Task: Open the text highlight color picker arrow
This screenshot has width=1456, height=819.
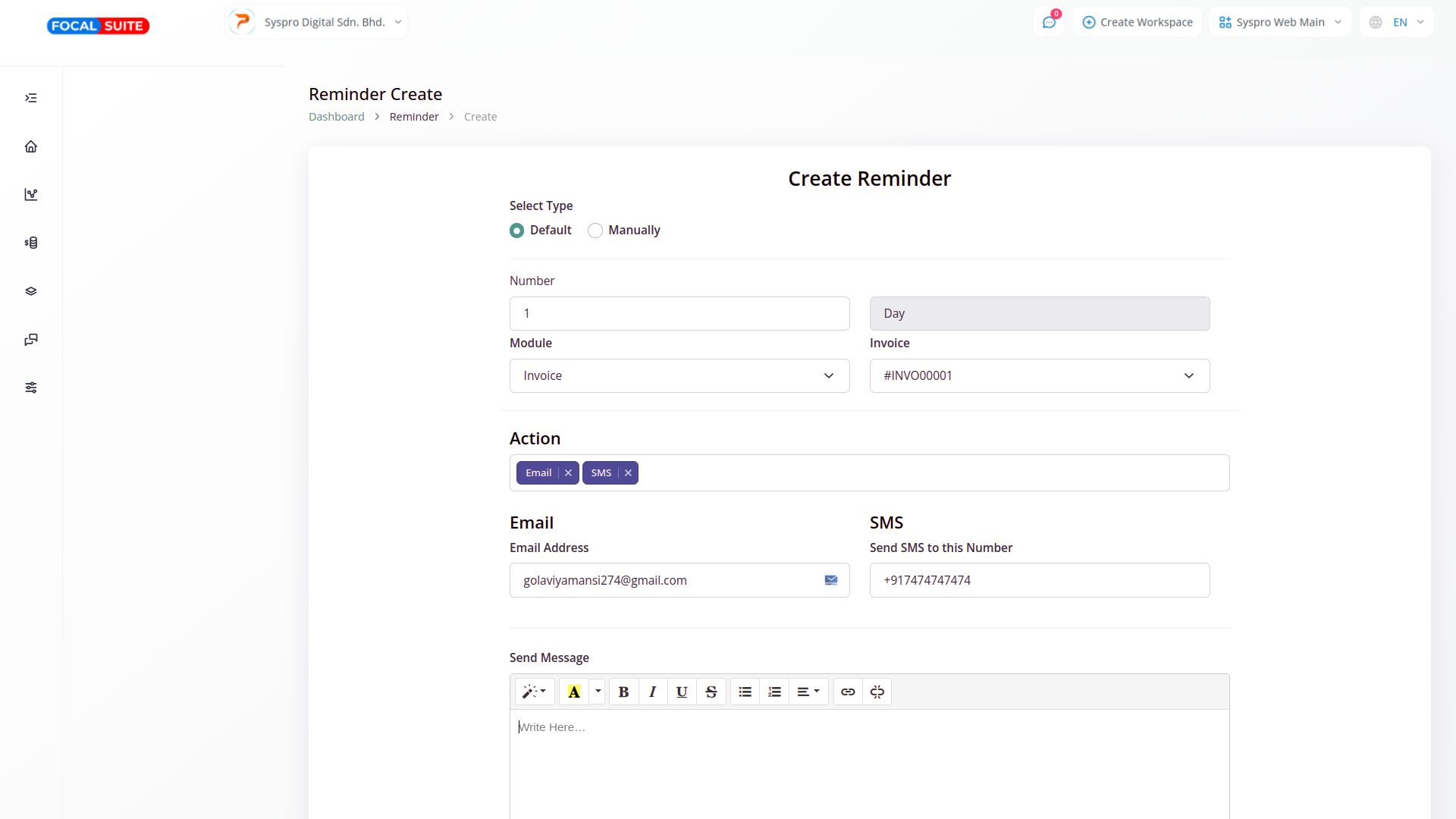Action: 598,691
